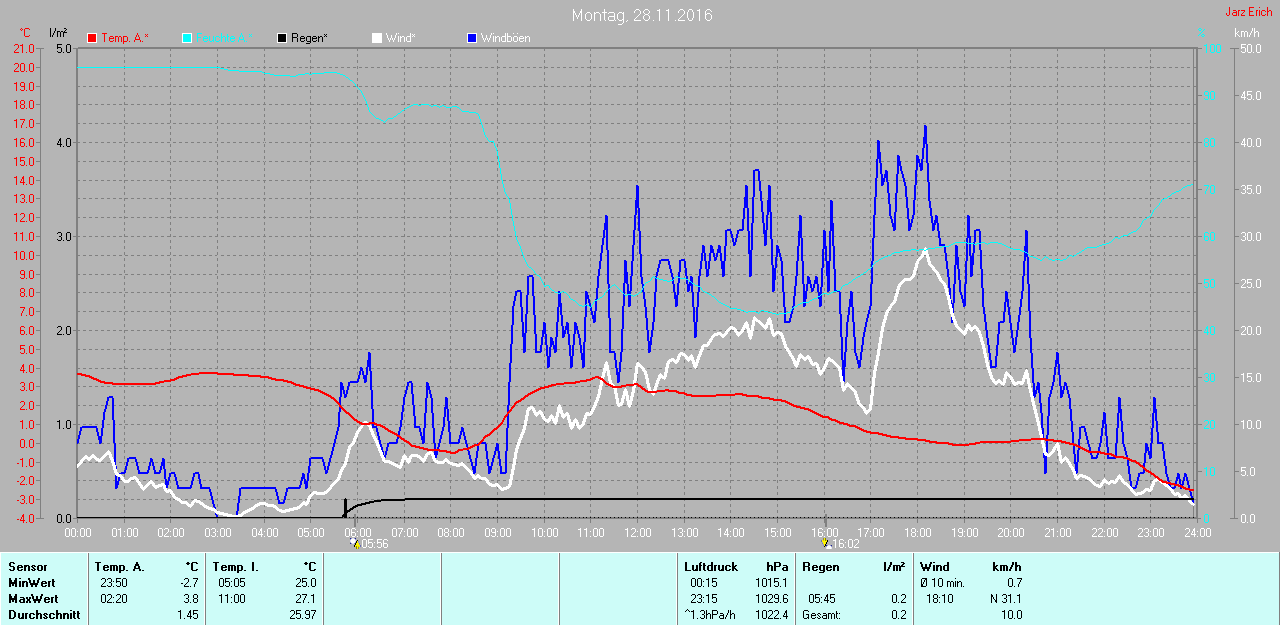Screen dimensions: 1280x625
Task: Click the pressure trend ^1.3hPa/h
Action: click(x=708, y=614)
